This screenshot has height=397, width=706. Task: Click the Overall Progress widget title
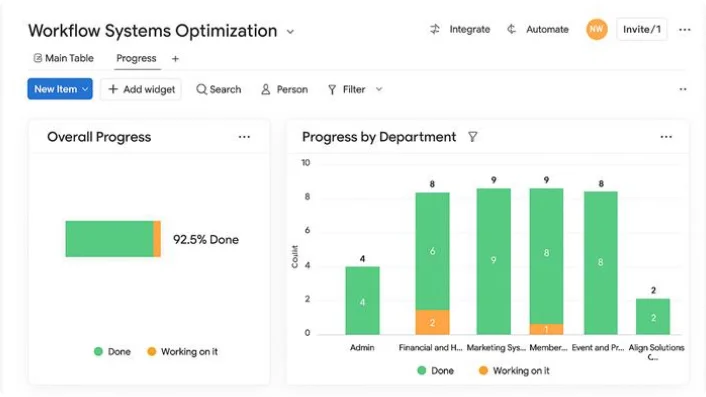[x=99, y=137]
